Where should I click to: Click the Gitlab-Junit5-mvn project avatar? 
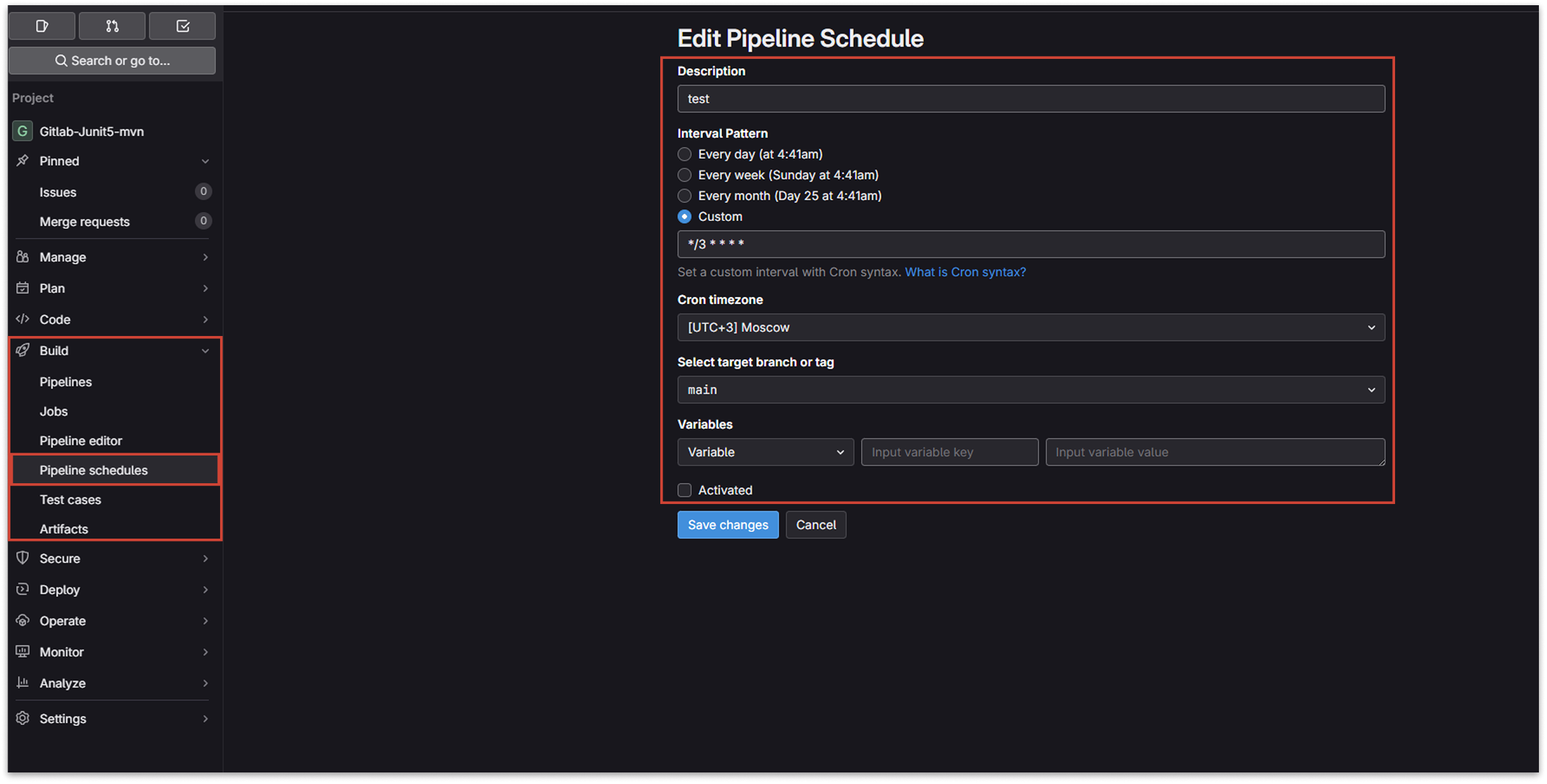coord(23,131)
